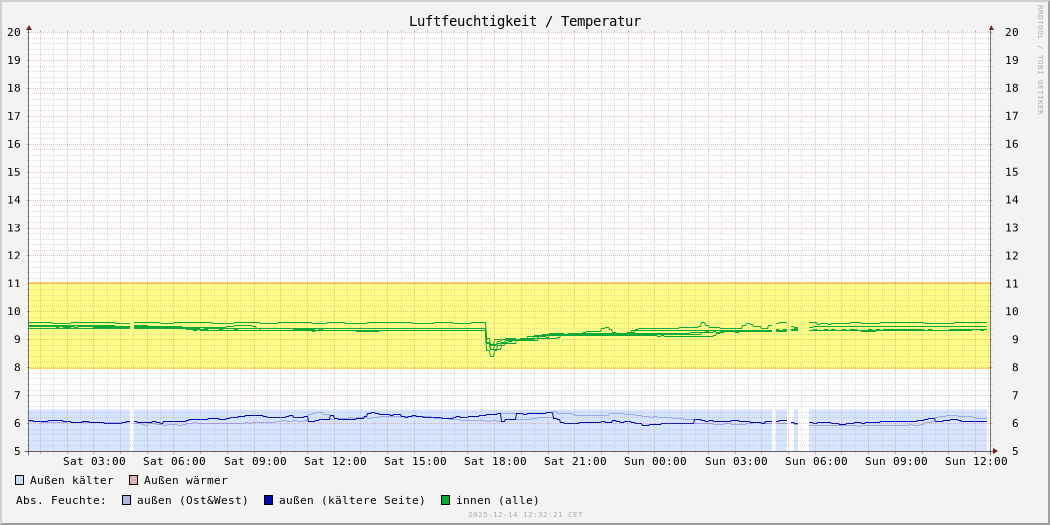This screenshot has width=1050, height=525.
Task: Pick the "Sun 12:00" time axis label
Action: point(975,461)
